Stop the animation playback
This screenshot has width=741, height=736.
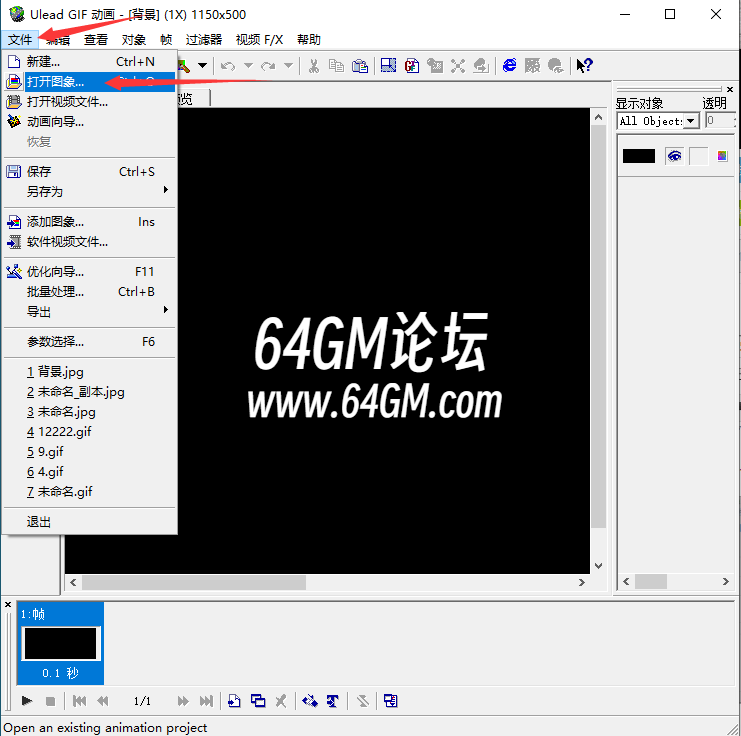pyautogui.click(x=51, y=701)
